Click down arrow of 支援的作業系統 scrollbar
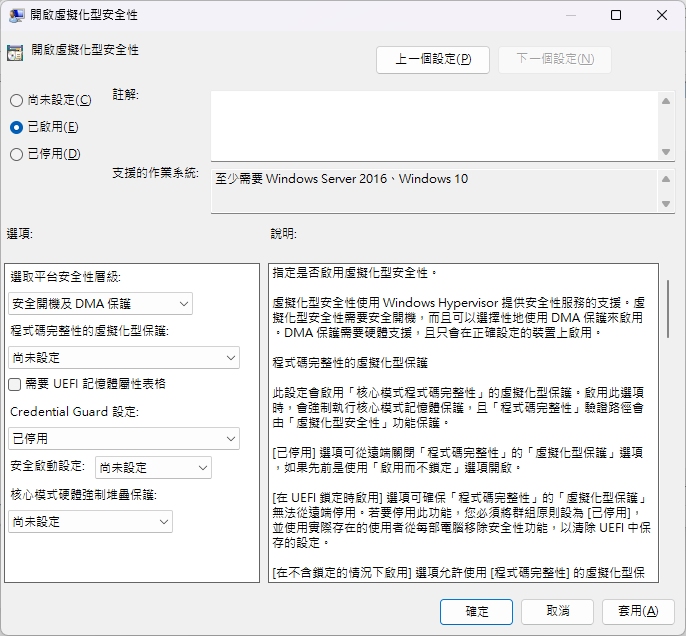The image size is (686, 636). [x=666, y=204]
